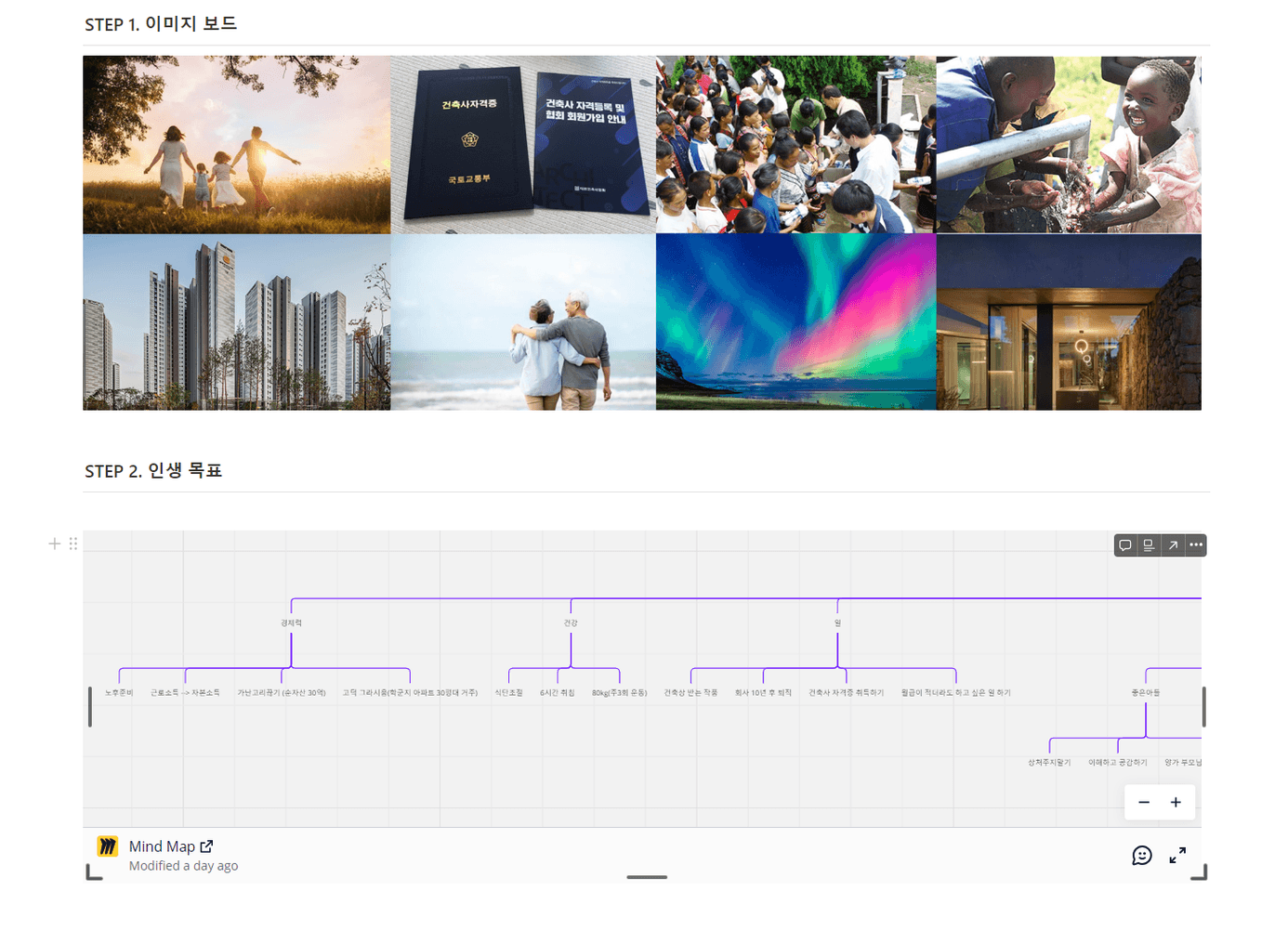Image resolution: width=1288 pixels, height=931 pixels.
Task: Open the crowd volunteering photo
Action: coord(796,145)
